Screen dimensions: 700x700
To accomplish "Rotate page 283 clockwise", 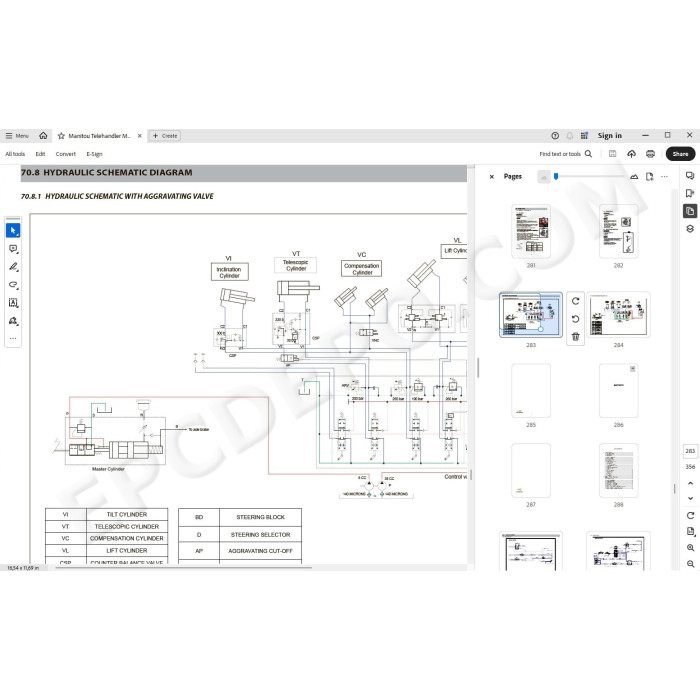I will 575,301.
